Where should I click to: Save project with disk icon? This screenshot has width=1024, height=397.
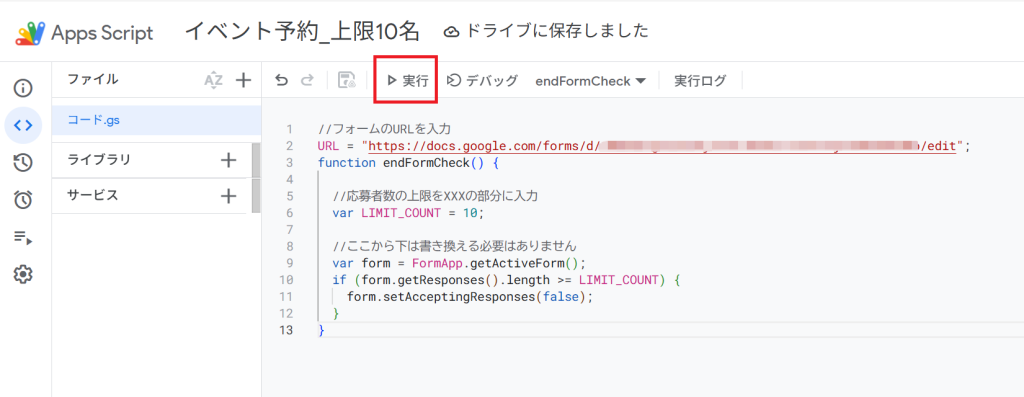(347, 80)
